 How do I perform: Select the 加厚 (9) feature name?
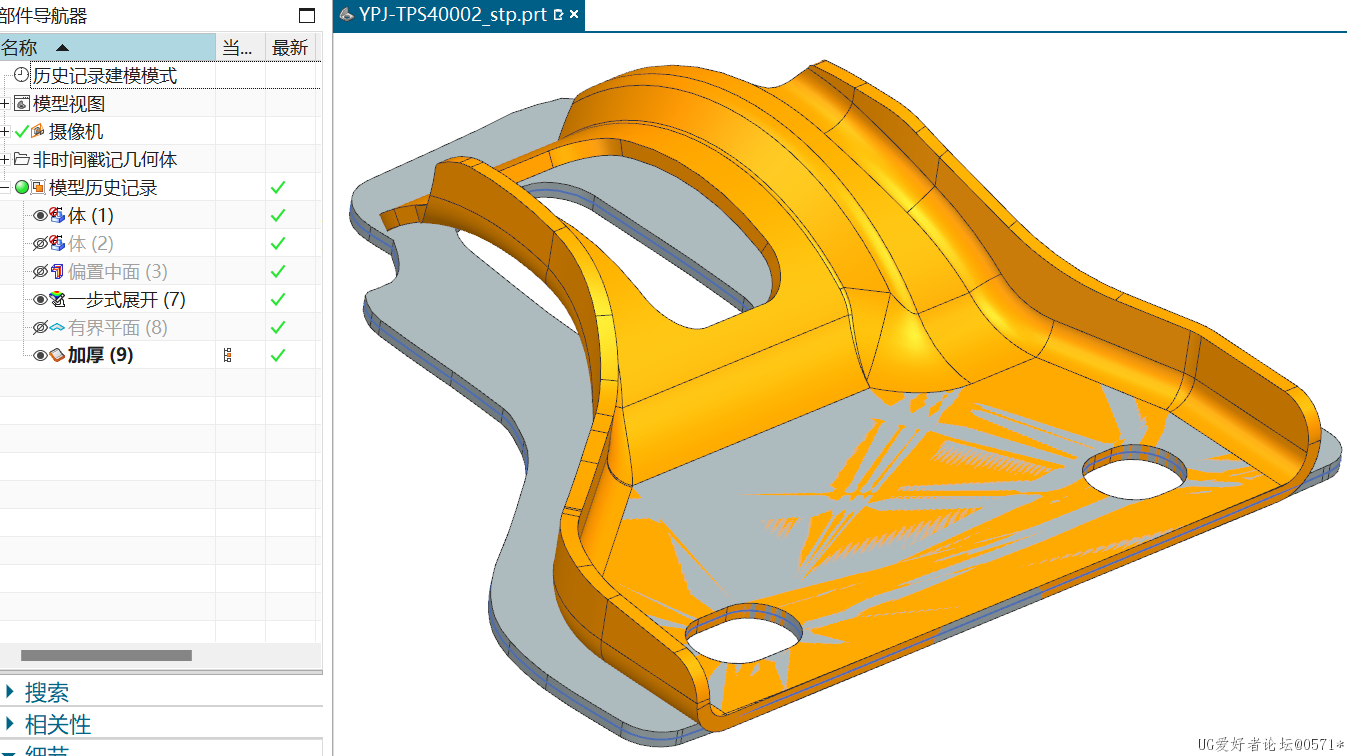click(x=101, y=355)
